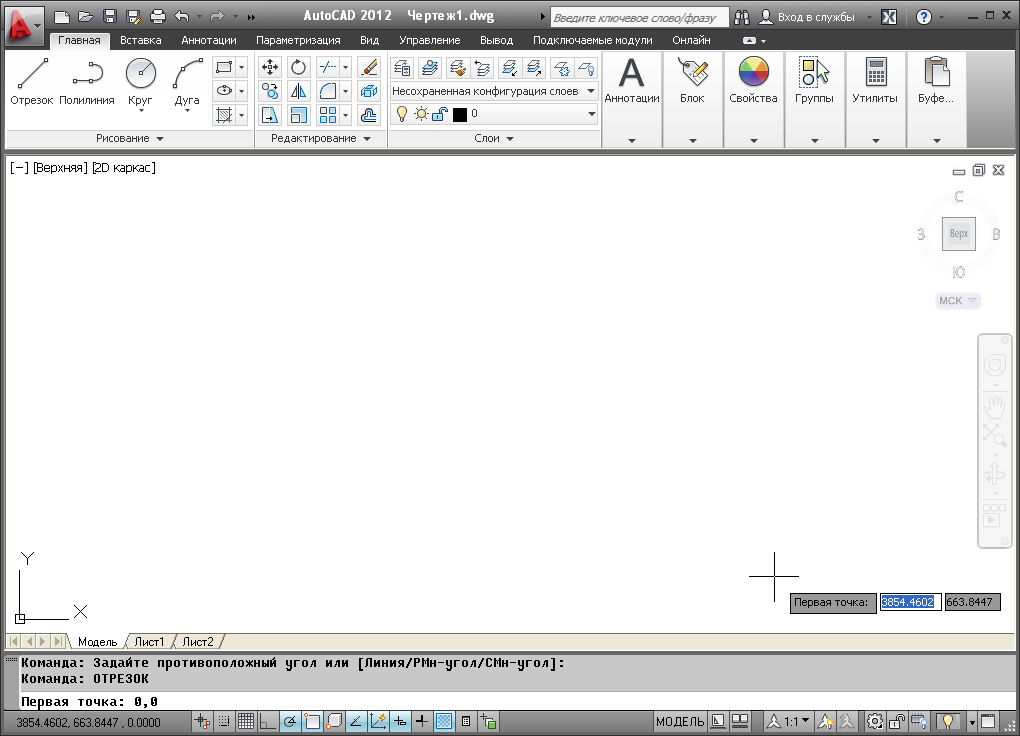Open the Вид ribbon tab

click(369, 40)
